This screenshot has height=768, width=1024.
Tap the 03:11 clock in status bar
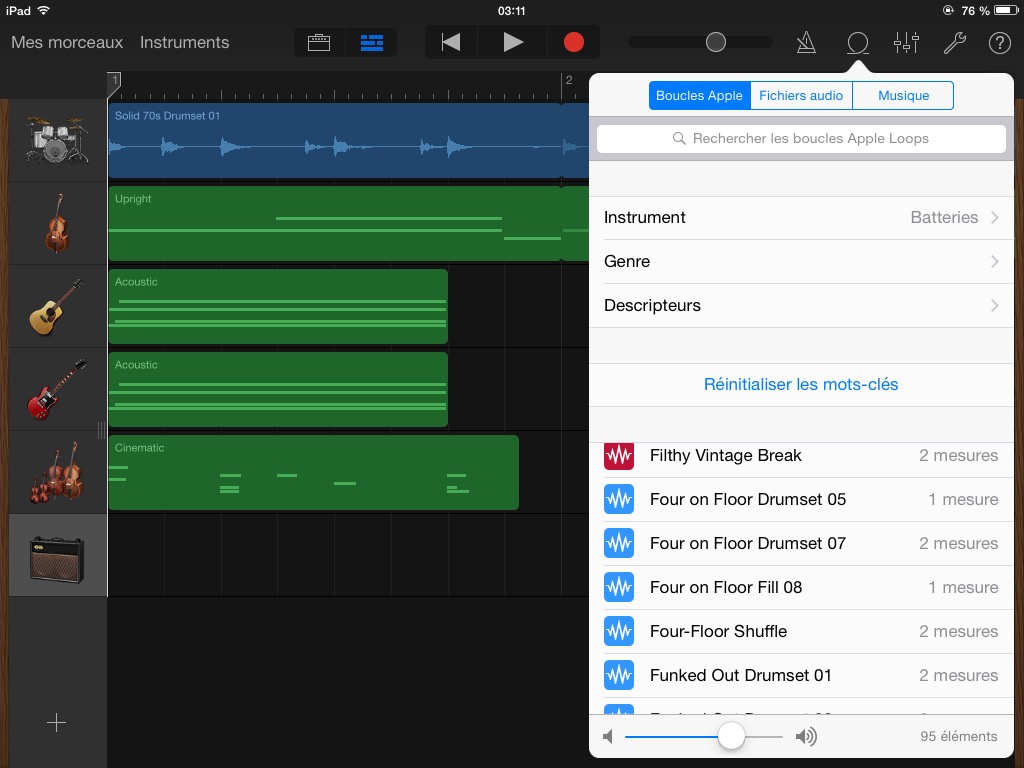tap(511, 10)
